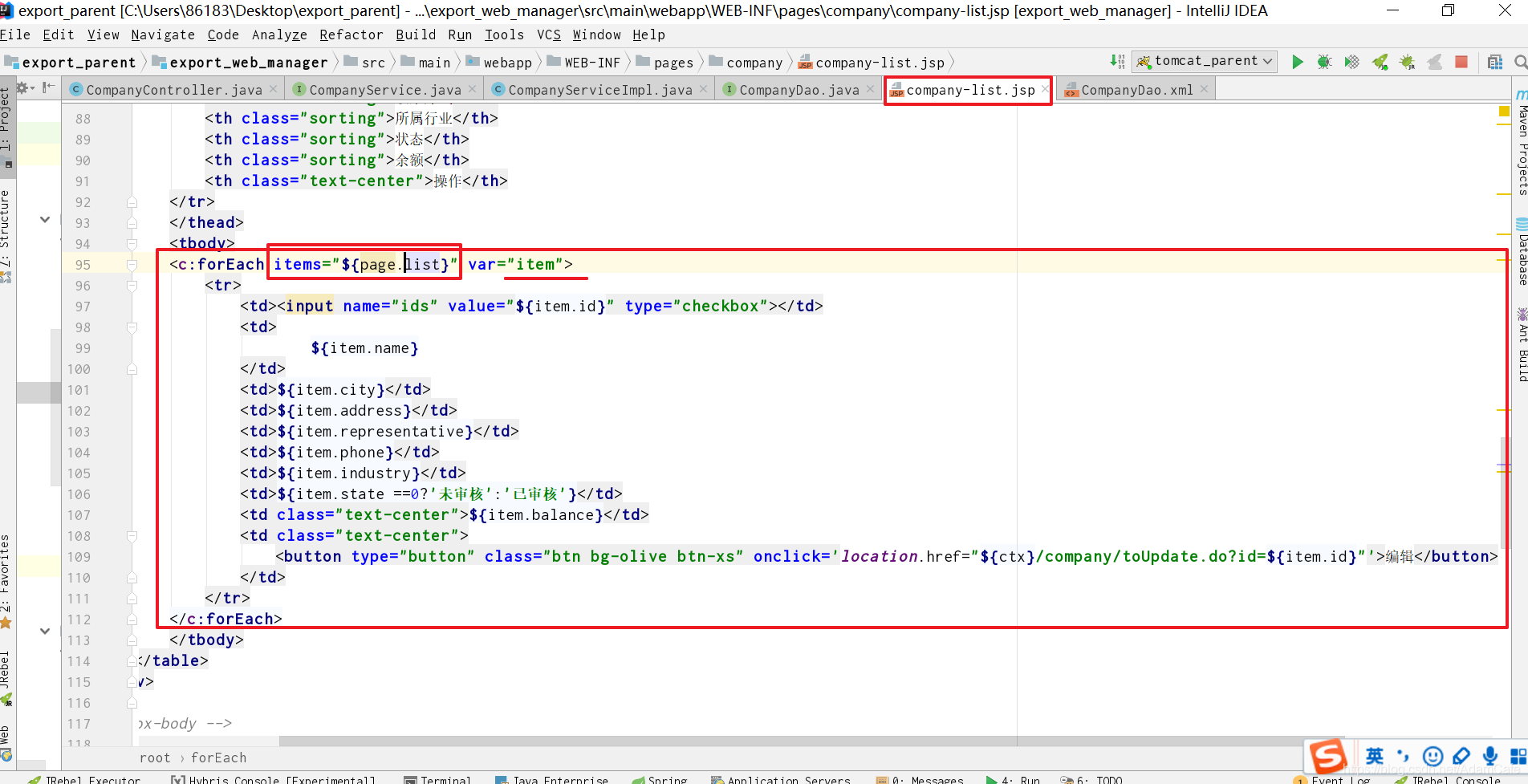The width and height of the screenshot is (1528, 784).
Task: Click the ${item.balance} expression
Action: 535,515
